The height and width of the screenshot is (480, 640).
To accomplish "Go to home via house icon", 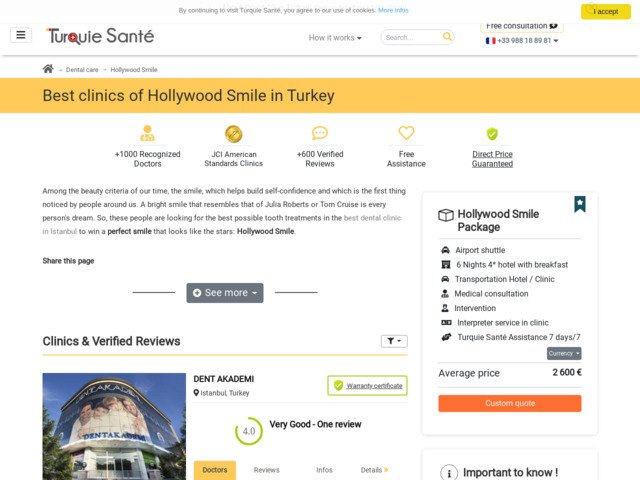I will (x=48, y=69).
